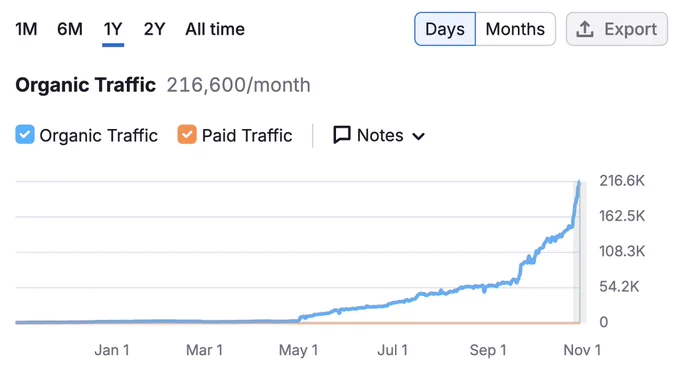Viewport: 680px width, 375px height.
Task: Uncheck the Organic Traffic checkbox
Action: click(25, 135)
